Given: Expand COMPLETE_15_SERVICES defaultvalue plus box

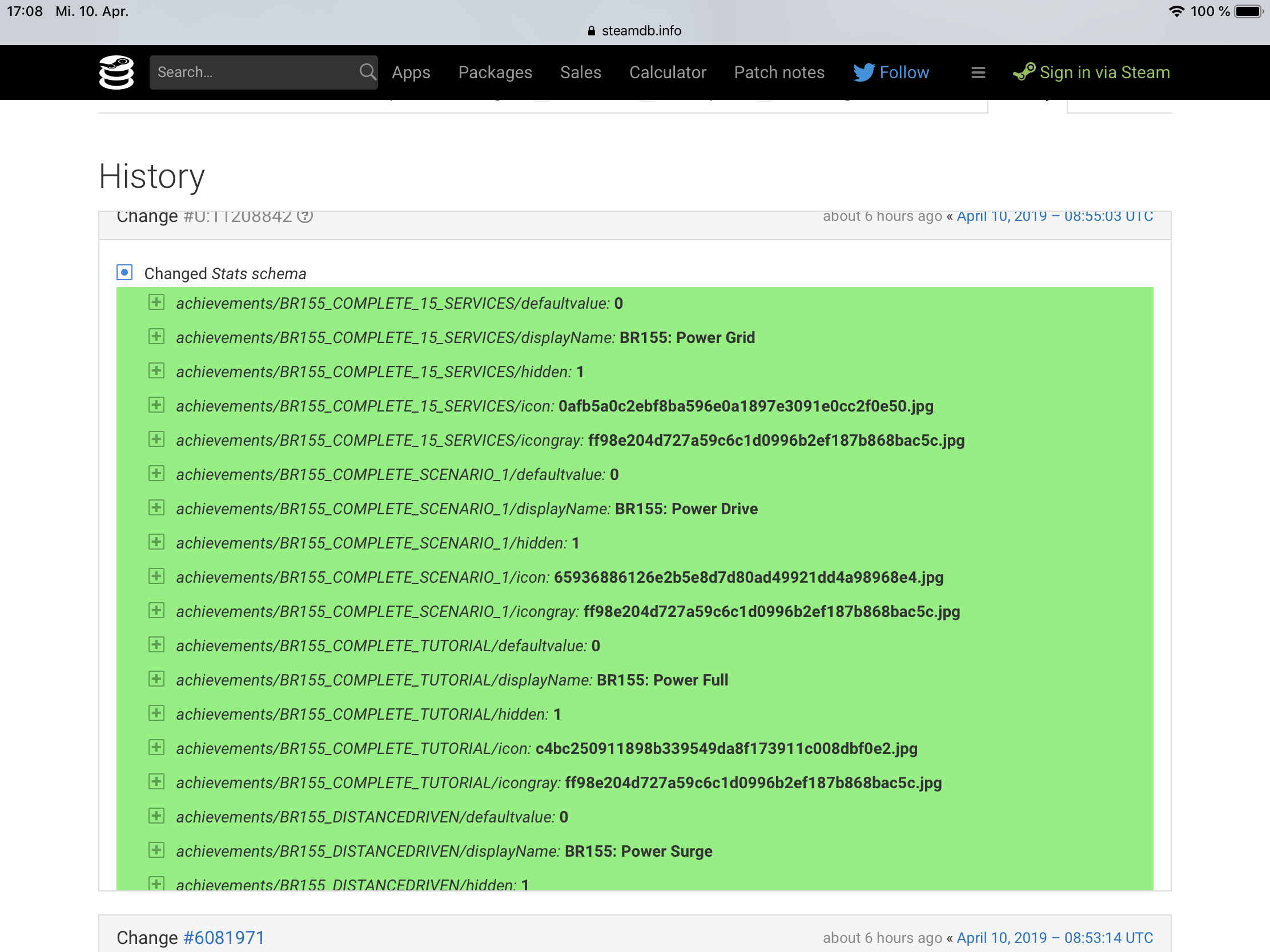Looking at the screenshot, I should (x=156, y=302).
